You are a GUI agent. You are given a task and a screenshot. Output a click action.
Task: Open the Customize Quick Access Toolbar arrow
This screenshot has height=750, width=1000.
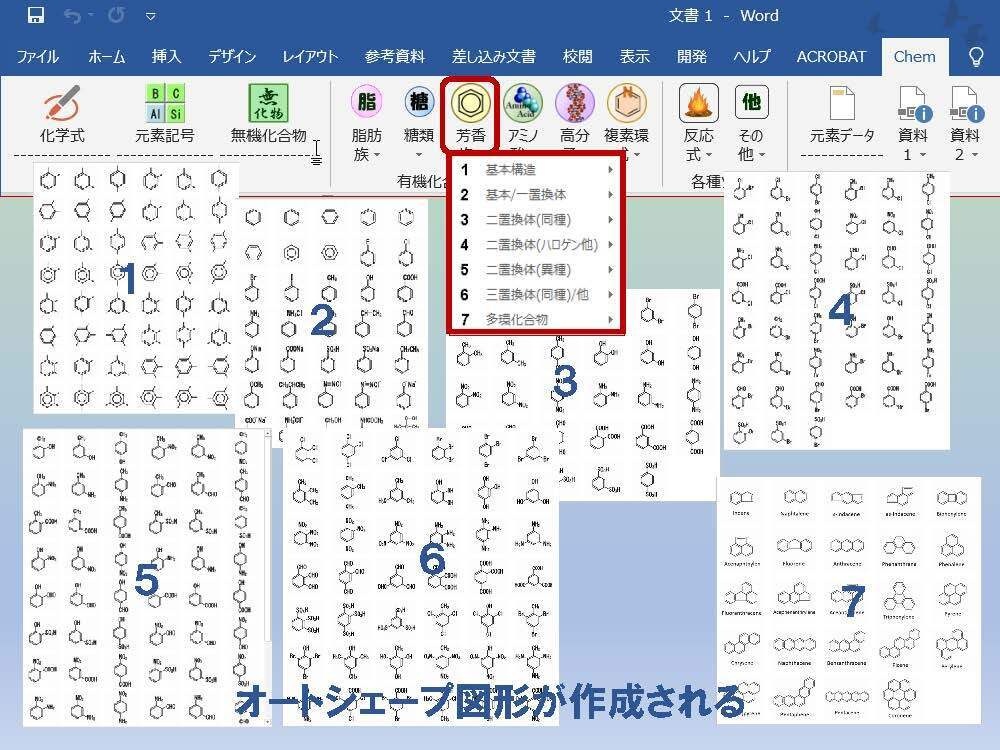(151, 16)
